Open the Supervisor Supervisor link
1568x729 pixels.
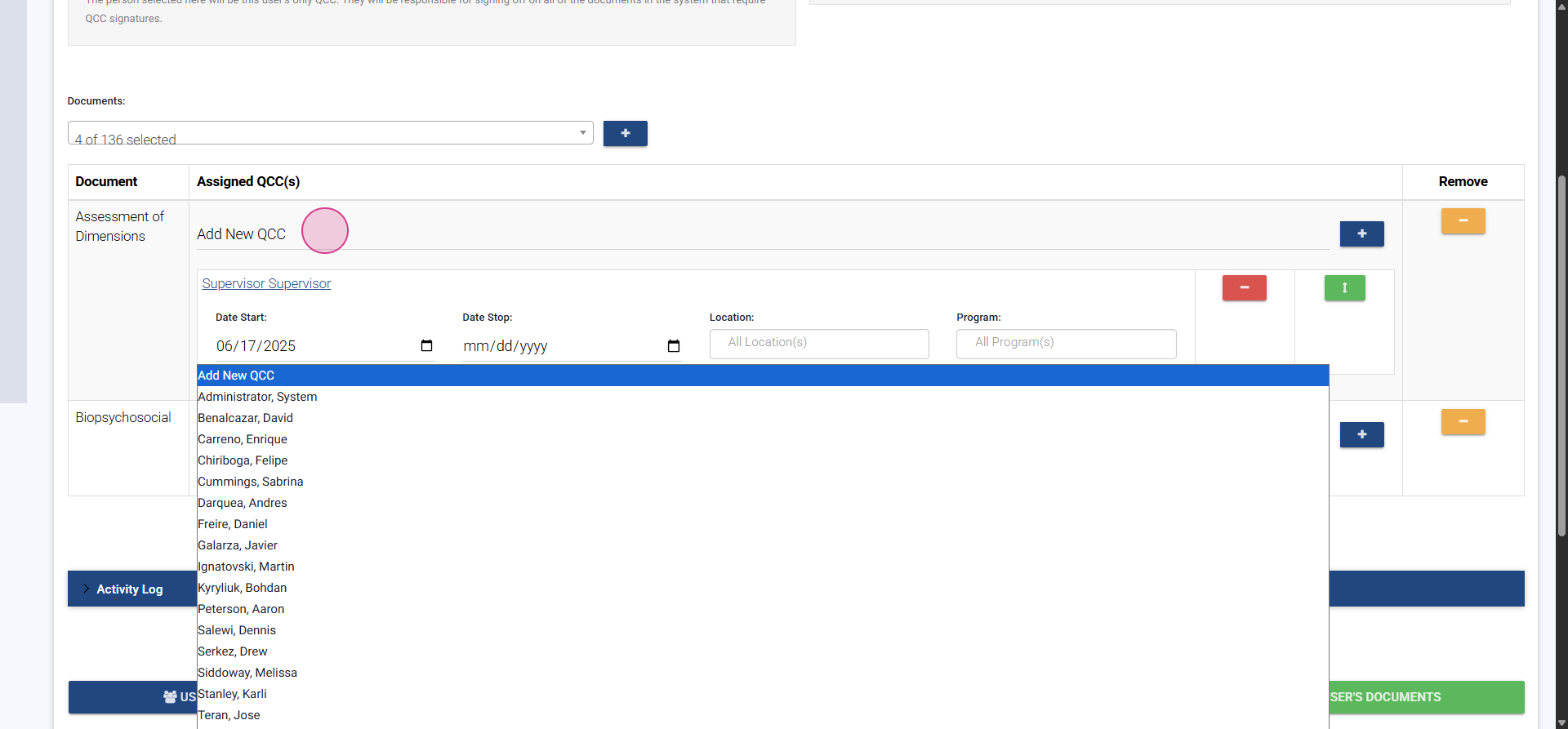click(x=266, y=283)
